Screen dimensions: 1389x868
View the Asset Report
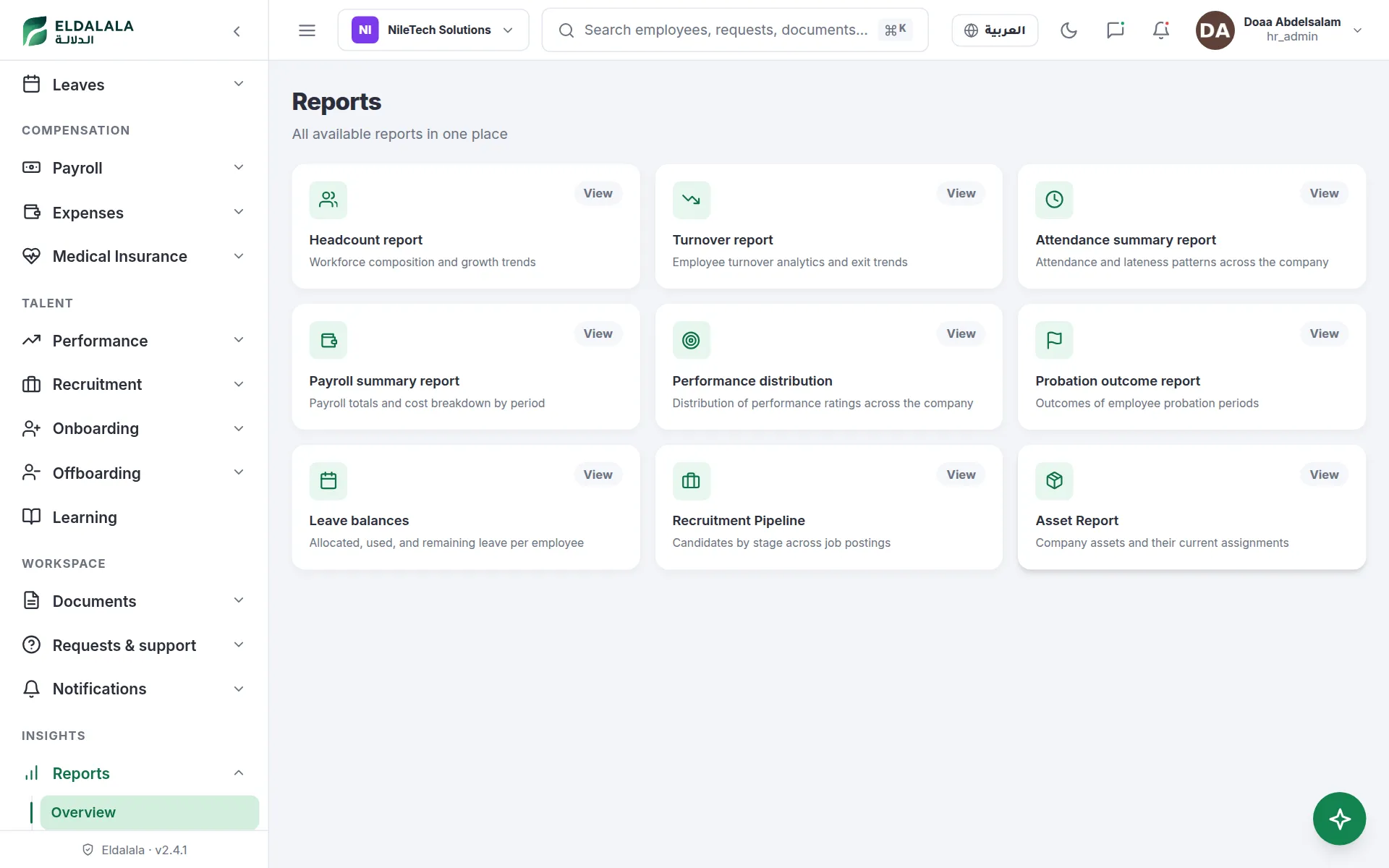(x=1324, y=475)
